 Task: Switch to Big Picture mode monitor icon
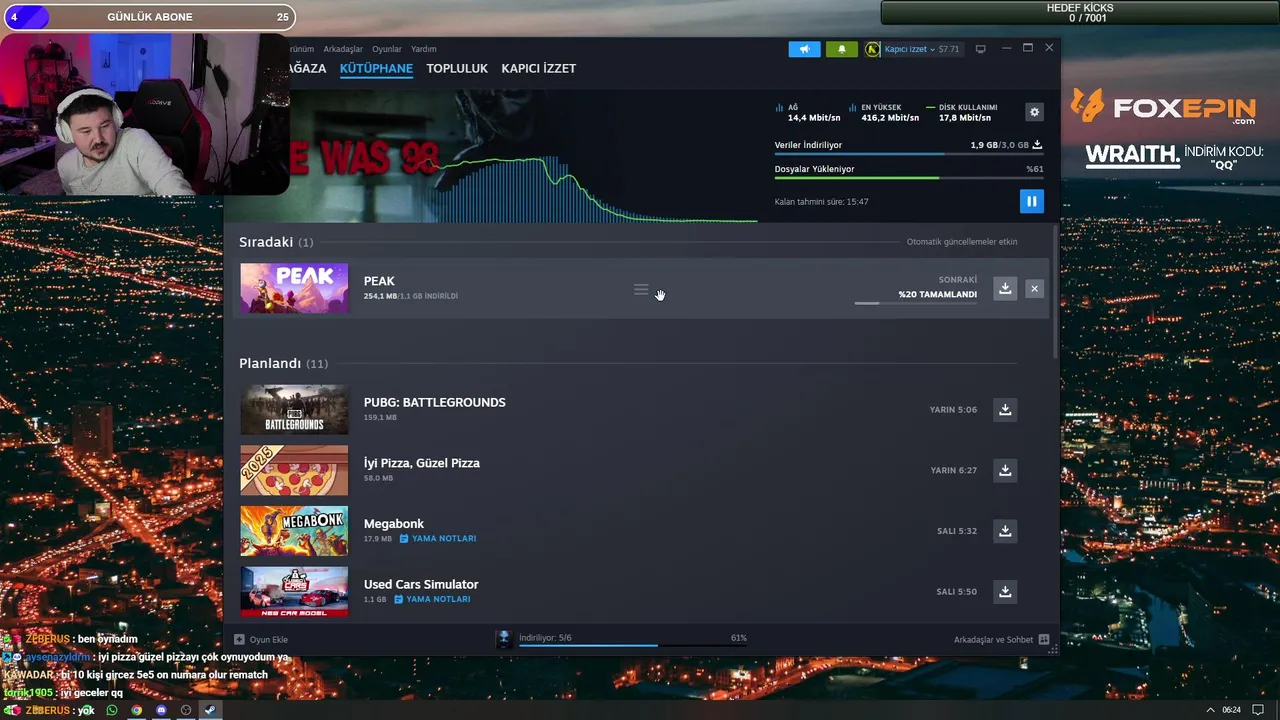coord(981,49)
